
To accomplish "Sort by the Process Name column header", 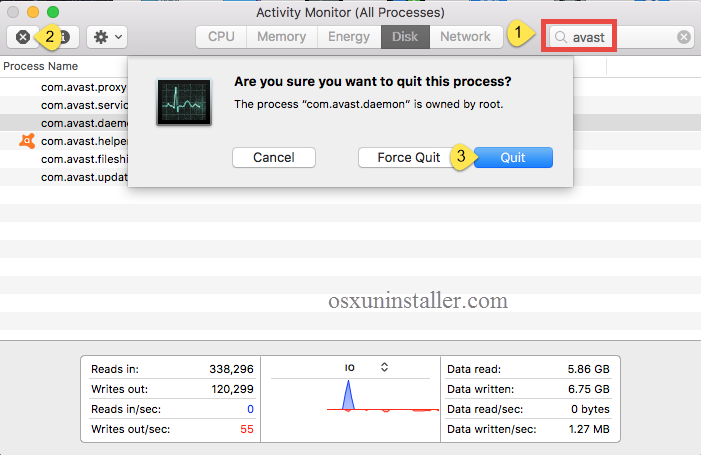I will point(41,66).
